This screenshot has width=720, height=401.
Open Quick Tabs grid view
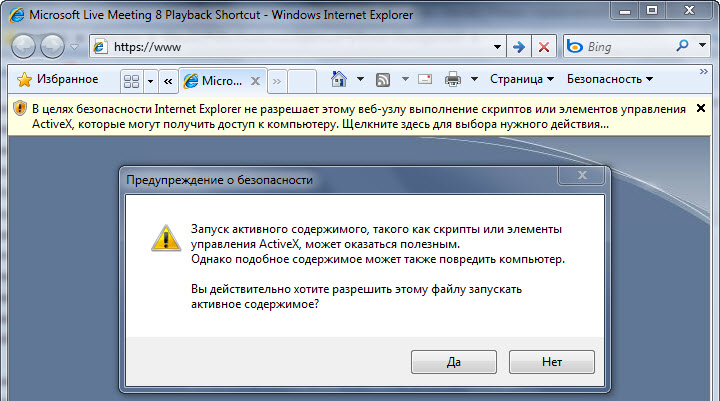coord(131,80)
